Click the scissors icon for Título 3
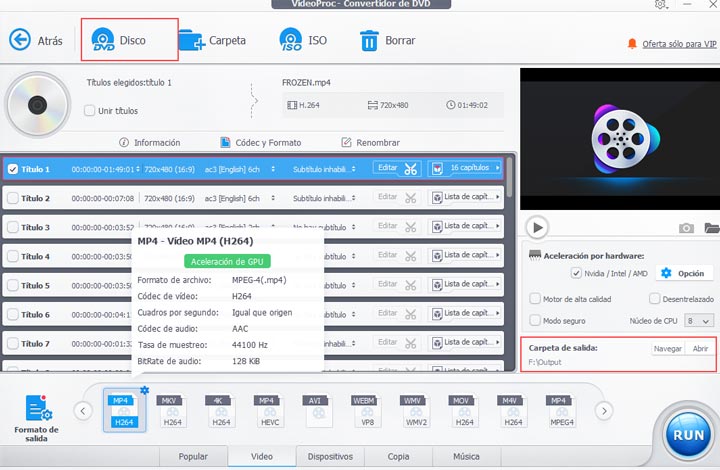This screenshot has height=470, width=720. tap(411, 227)
